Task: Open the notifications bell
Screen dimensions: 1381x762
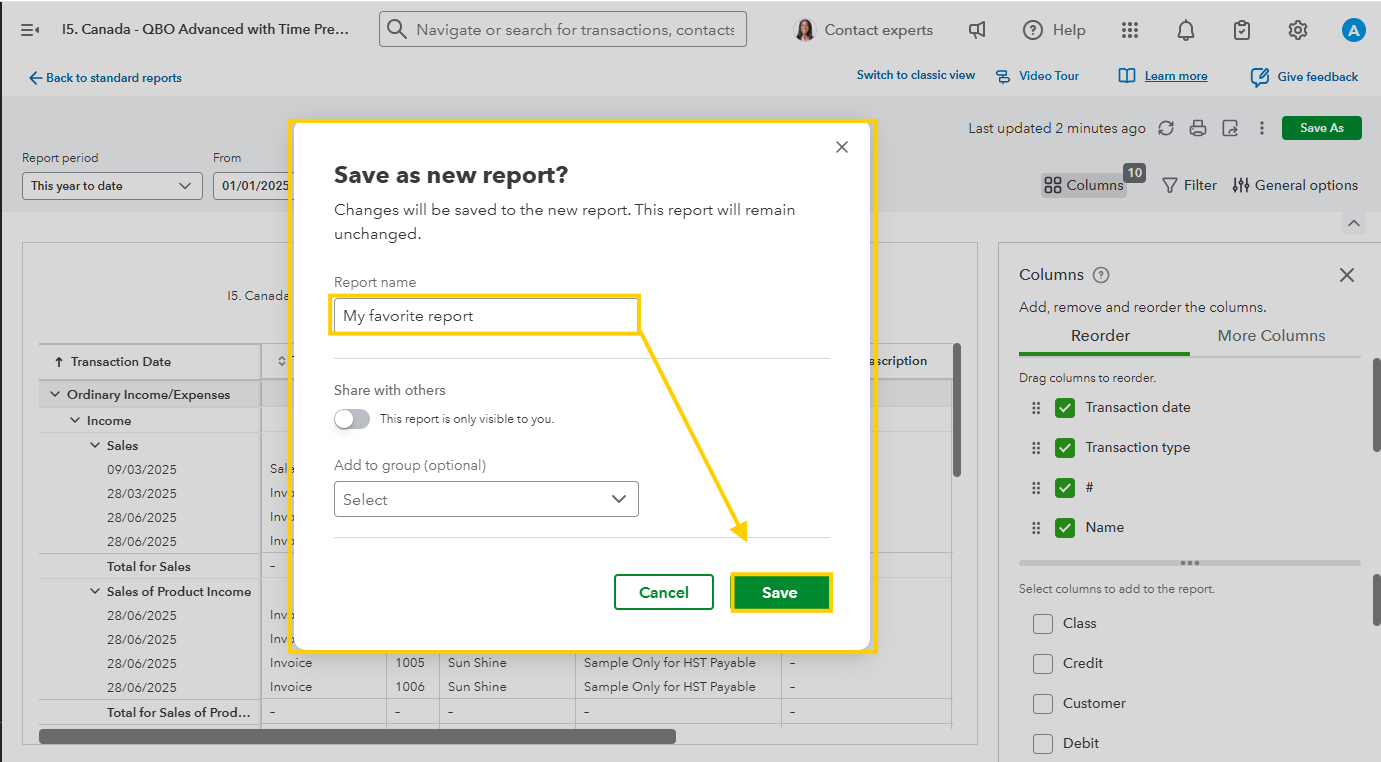Action: [x=1185, y=30]
